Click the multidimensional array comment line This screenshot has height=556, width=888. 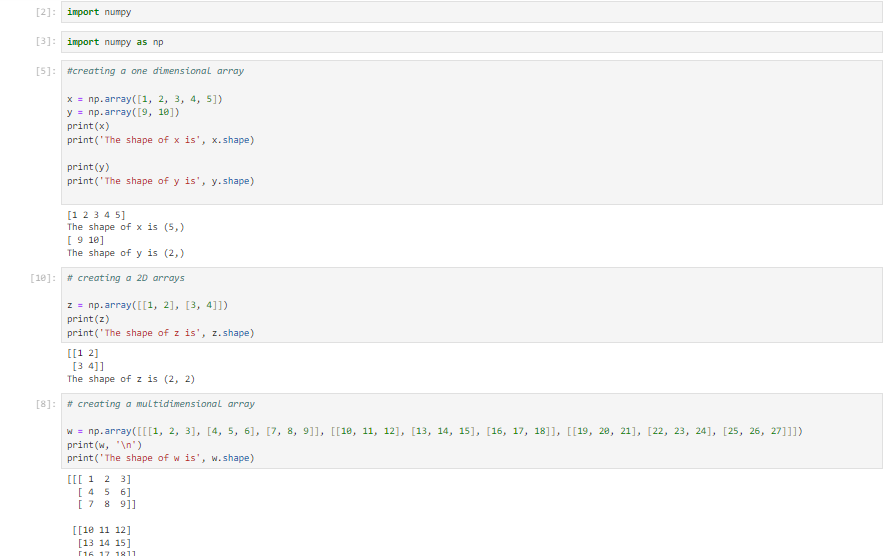coord(161,404)
